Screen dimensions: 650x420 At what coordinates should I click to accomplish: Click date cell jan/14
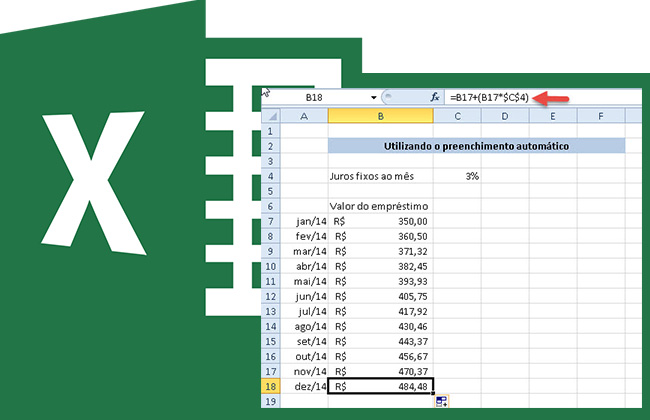coord(304,221)
